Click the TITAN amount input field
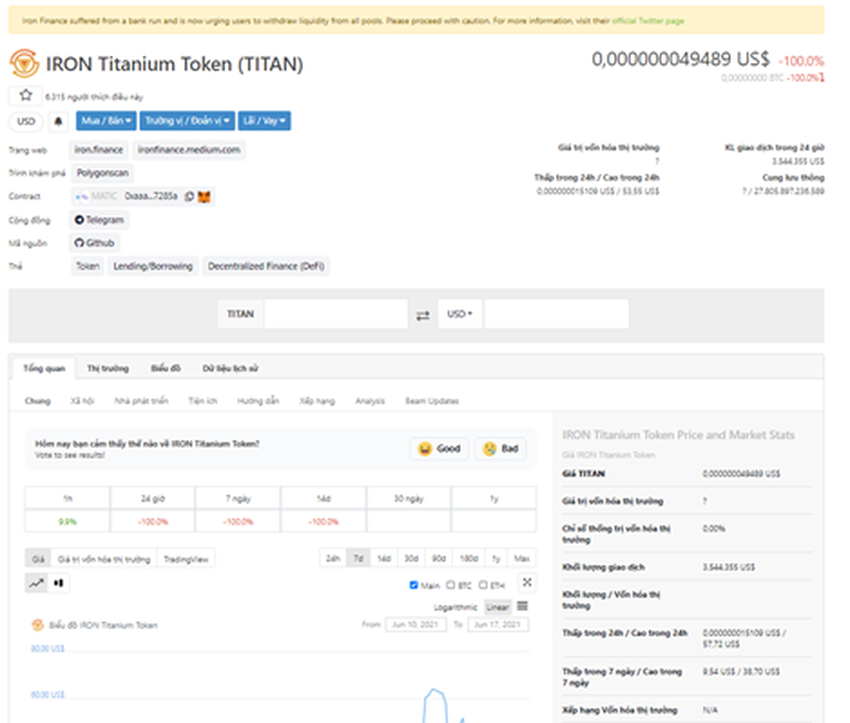 coord(336,314)
